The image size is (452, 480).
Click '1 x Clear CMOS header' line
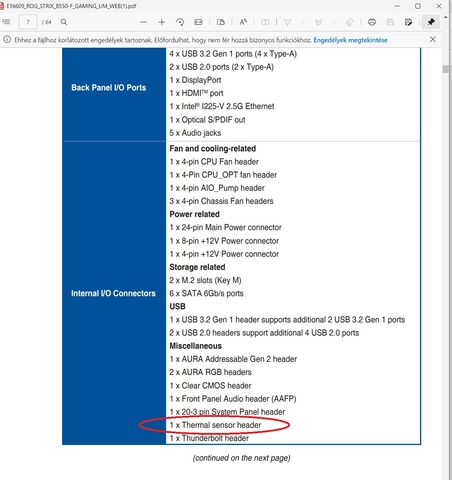pyautogui.click(x=210, y=386)
